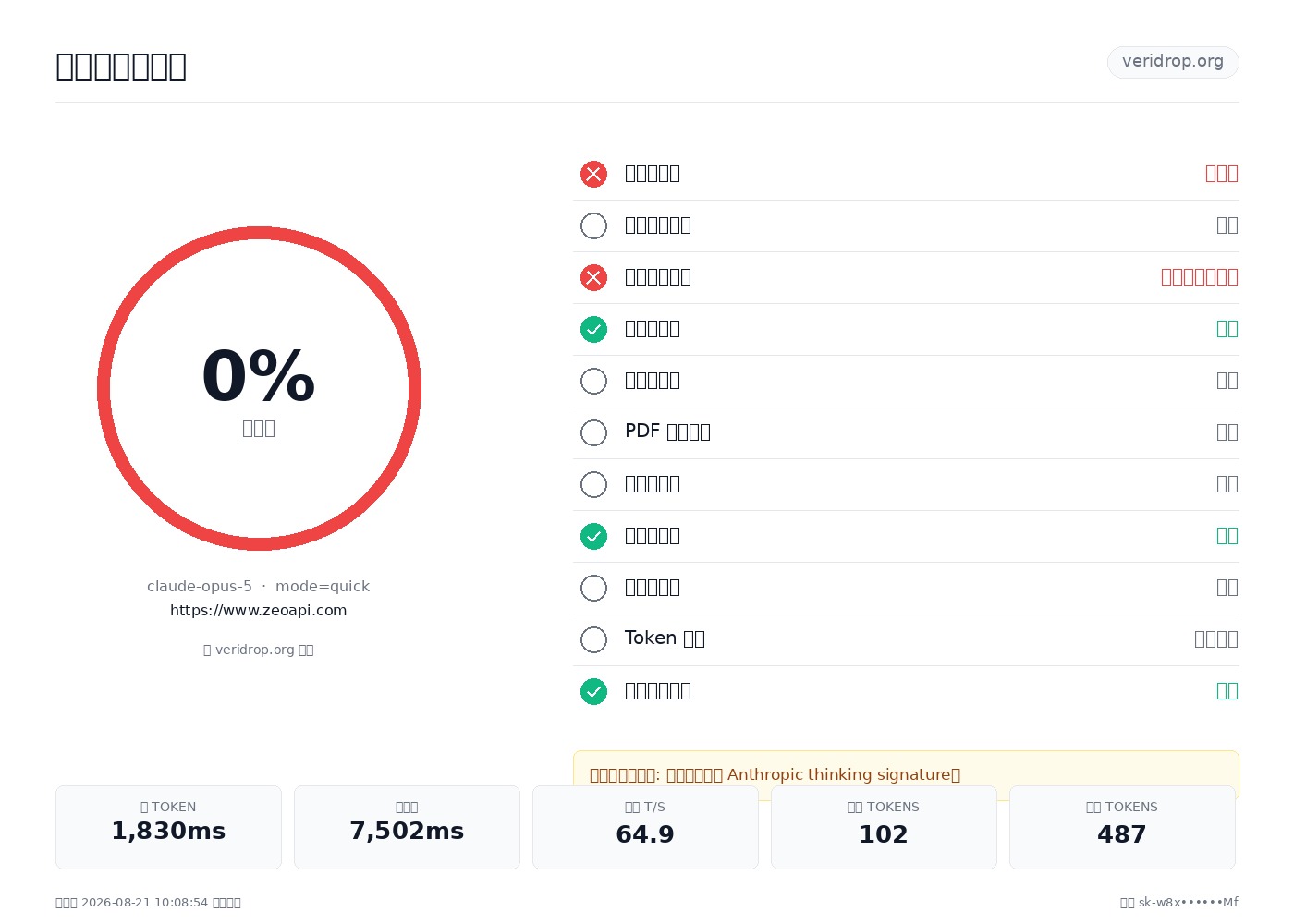Open the https://www.zeoapi.com link
1294x924 pixels.
259,611
